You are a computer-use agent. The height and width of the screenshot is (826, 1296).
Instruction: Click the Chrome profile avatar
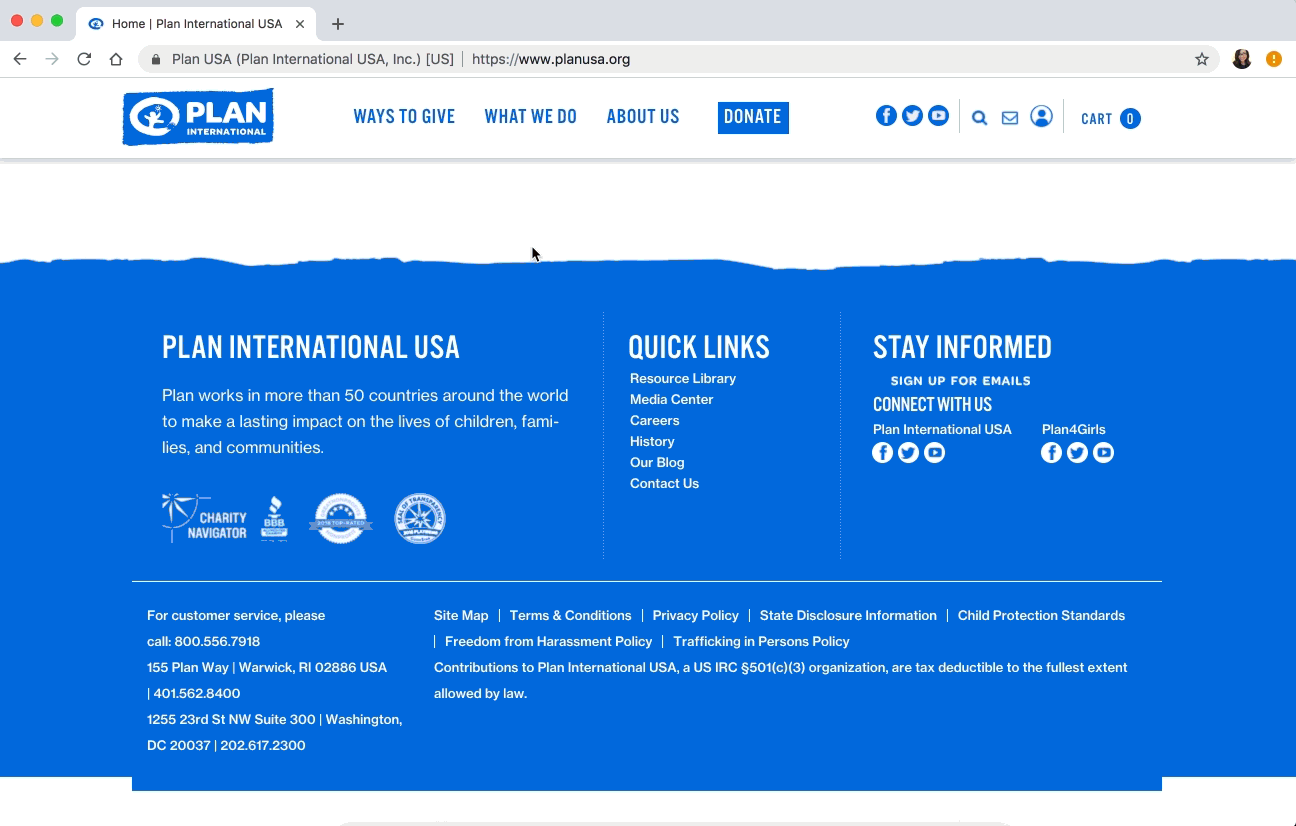(1242, 59)
